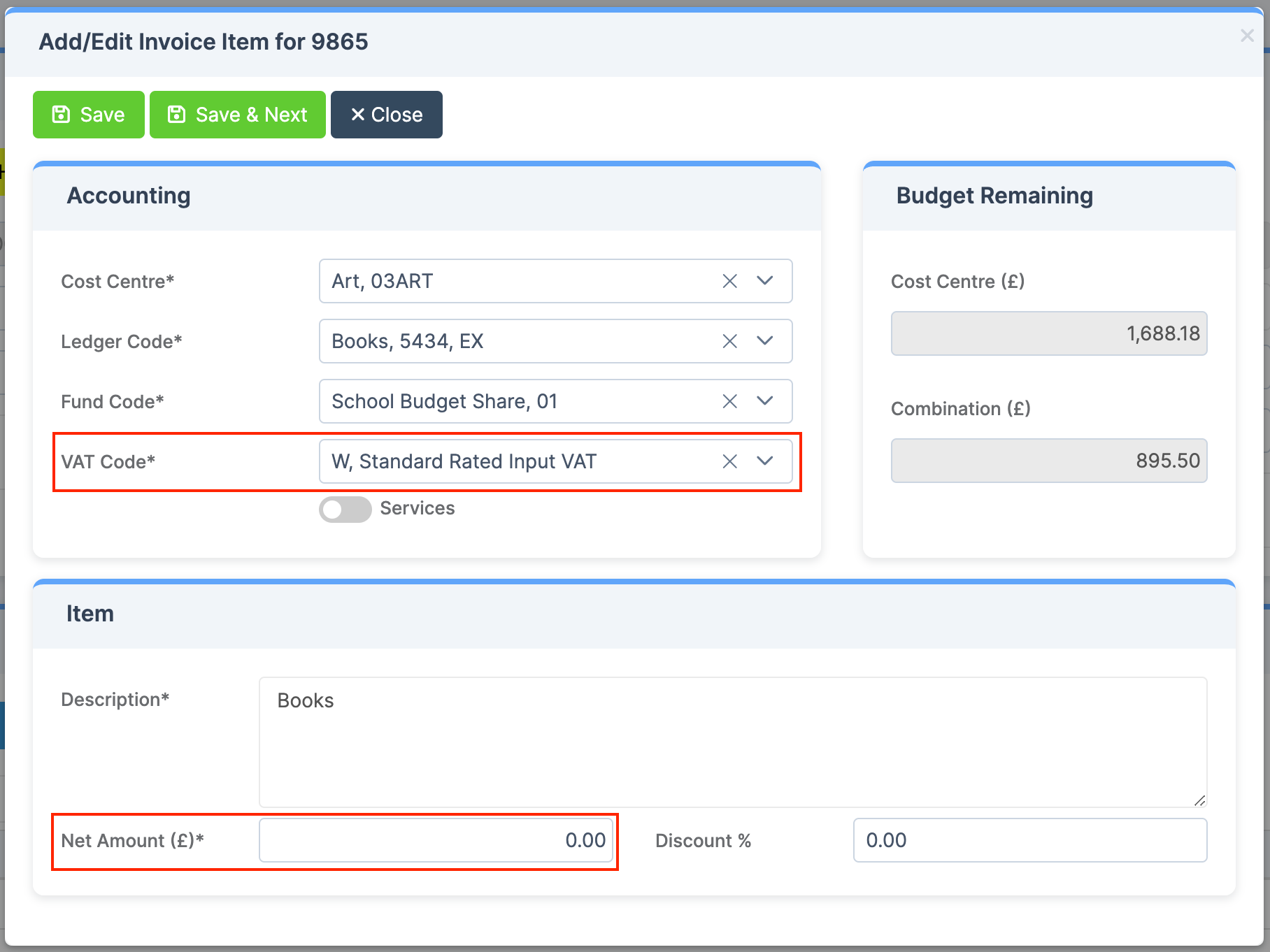Enable the Services toggle

[345, 509]
